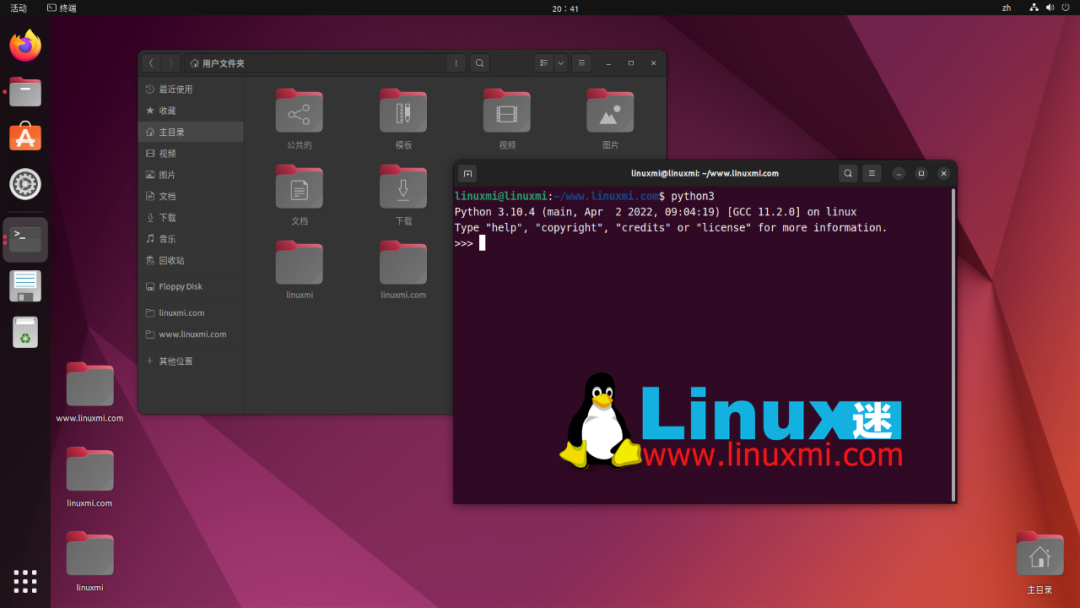The height and width of the screenshot is (608, 1080).
Task: Select www.linuxmi.com bookmark in sidebar
Action: [x=191, y=334]
